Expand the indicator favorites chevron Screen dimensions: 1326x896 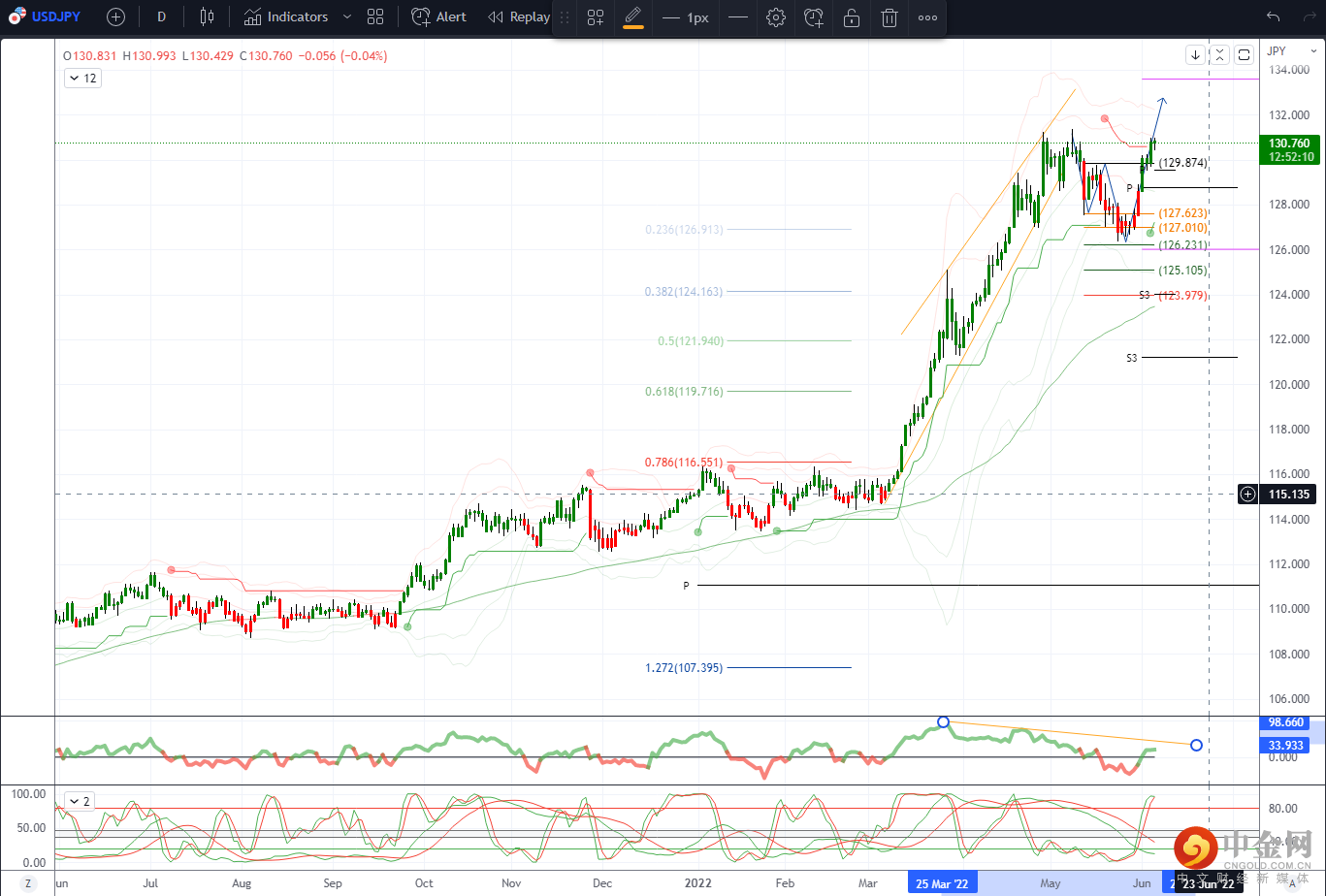tap(347, 16)
